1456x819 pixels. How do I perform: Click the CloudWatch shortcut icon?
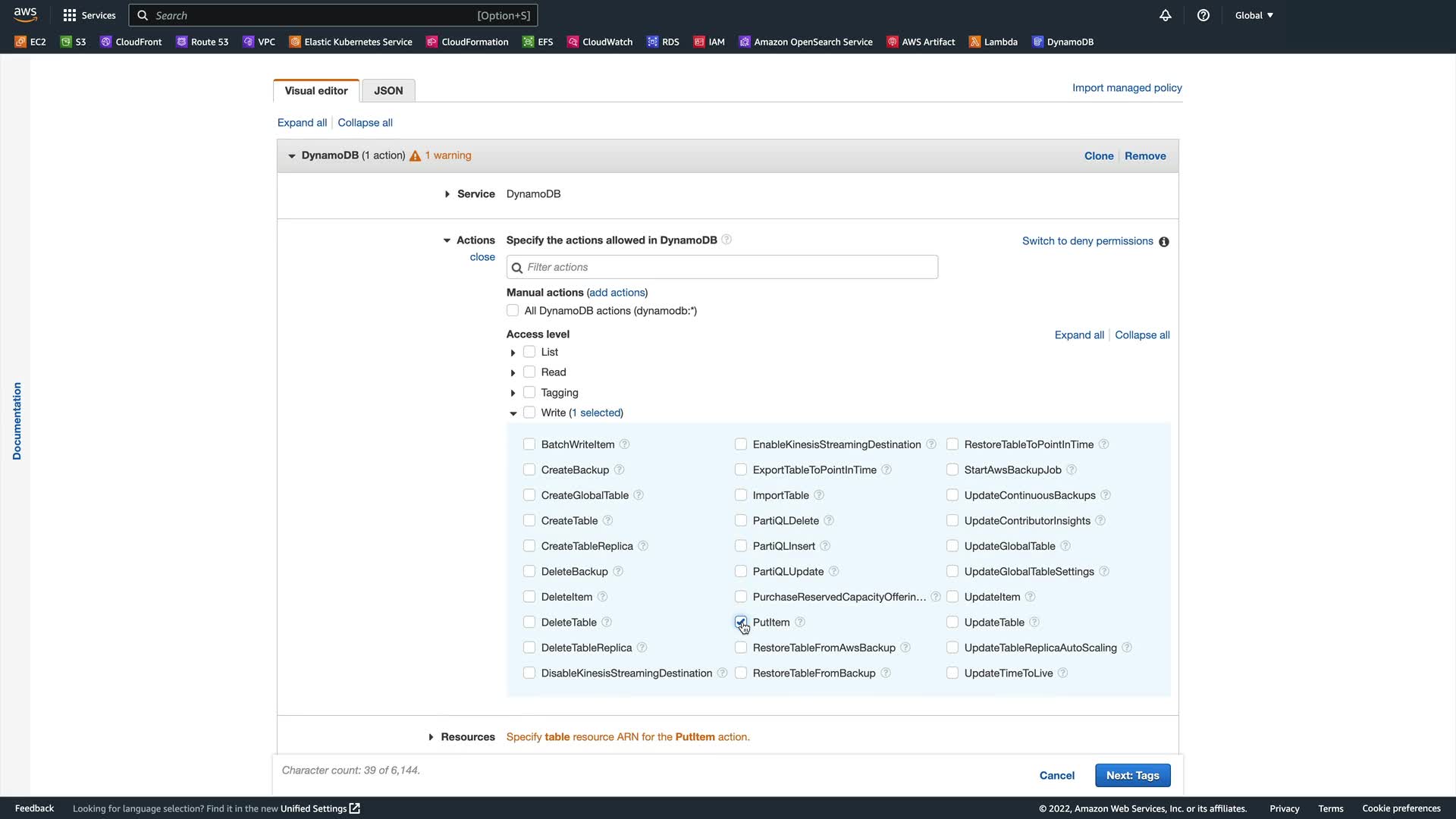573,42
